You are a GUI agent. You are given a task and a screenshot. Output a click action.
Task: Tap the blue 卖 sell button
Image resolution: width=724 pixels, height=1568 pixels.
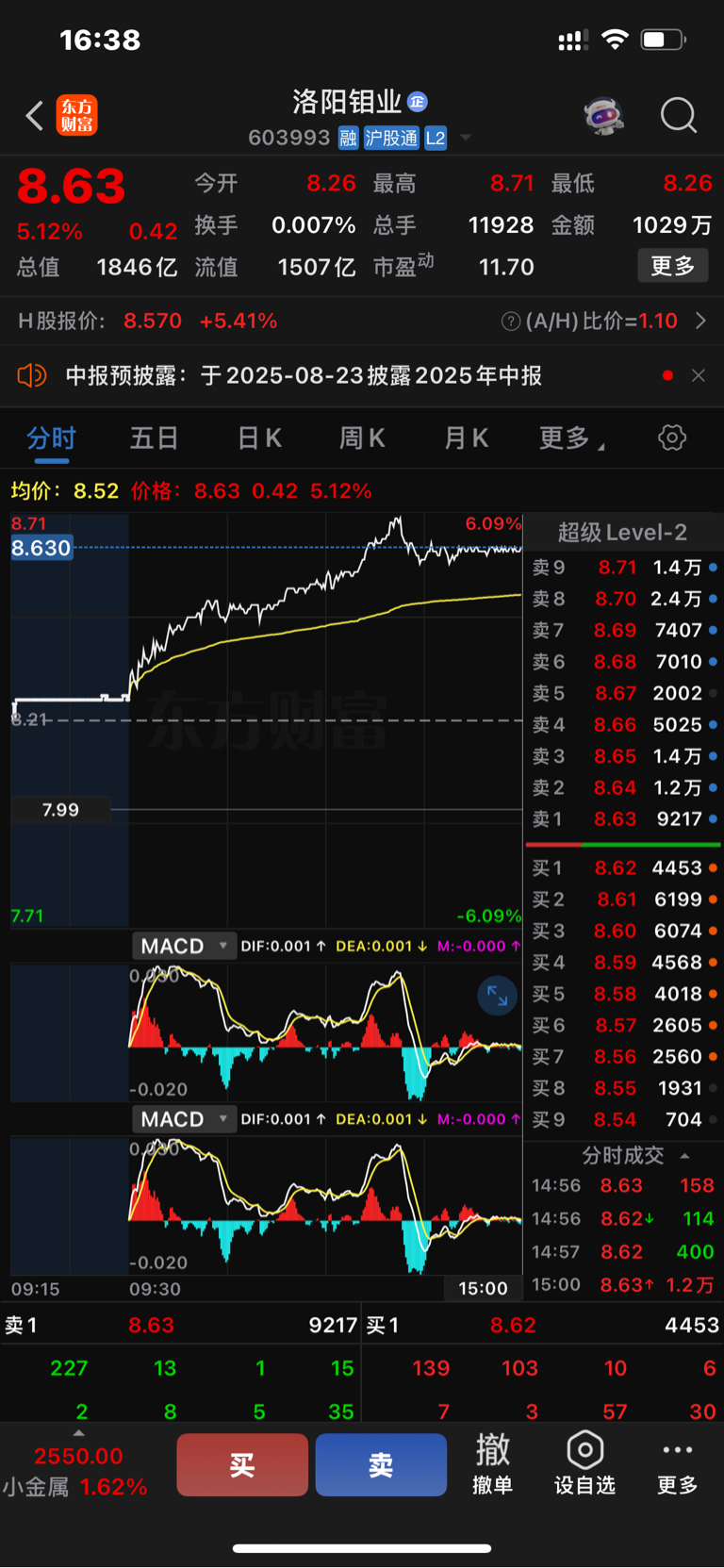point(381,1464)
